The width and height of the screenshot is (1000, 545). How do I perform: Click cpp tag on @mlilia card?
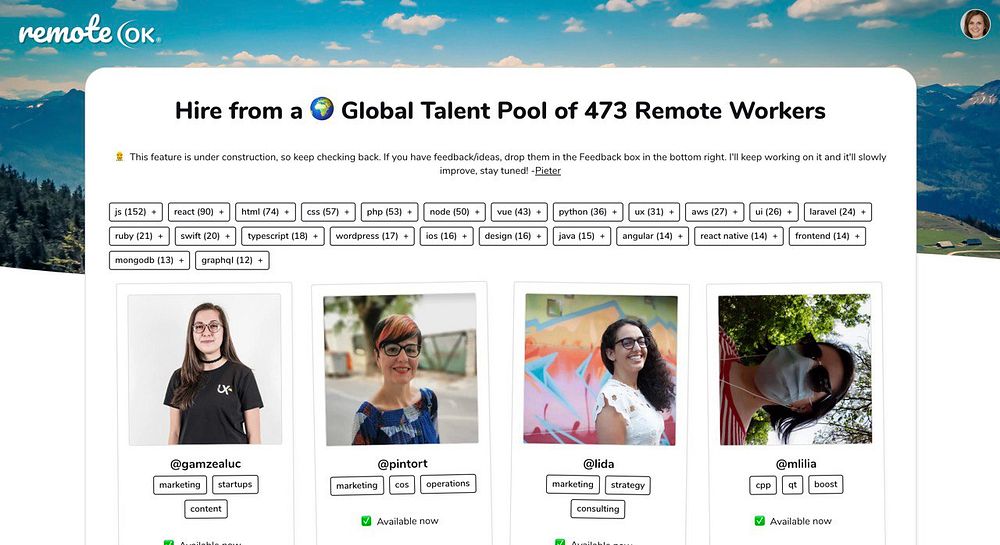point(763,485)
